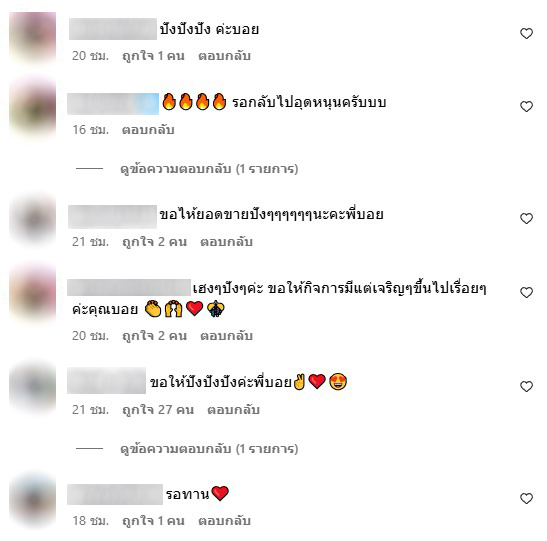Screen dimensions: 547x541
Task: Like the comment 'ขอให้ปังปังปังค่ะพี่บอย'
Action: coord(526,386)
